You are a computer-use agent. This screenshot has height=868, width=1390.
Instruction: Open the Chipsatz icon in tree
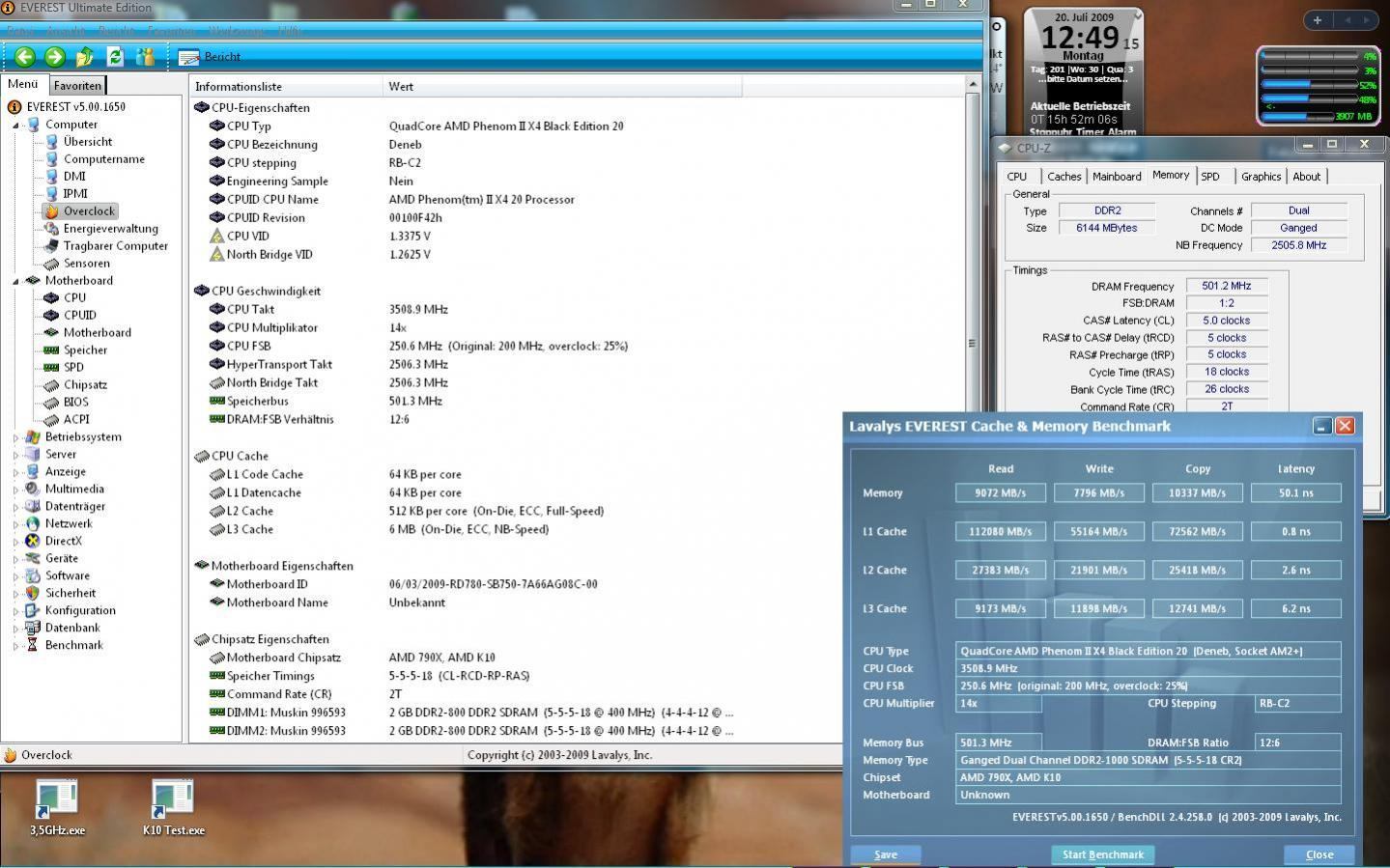(51, 385)
